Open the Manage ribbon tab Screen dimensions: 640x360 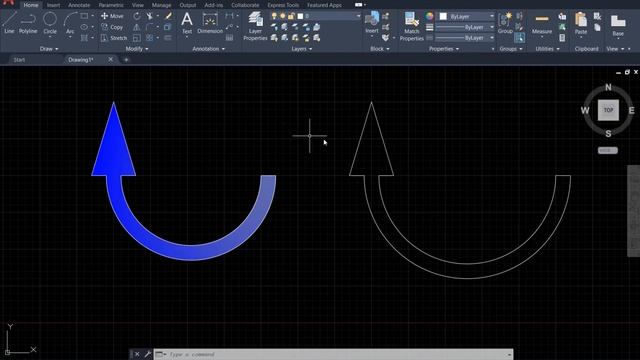(x=161, y=5)
